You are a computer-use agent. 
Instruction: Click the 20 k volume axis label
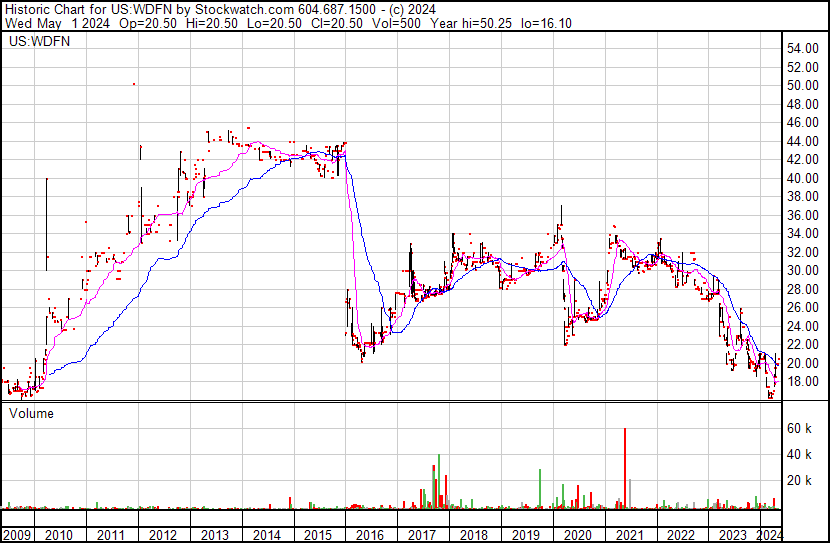point(800,480)
